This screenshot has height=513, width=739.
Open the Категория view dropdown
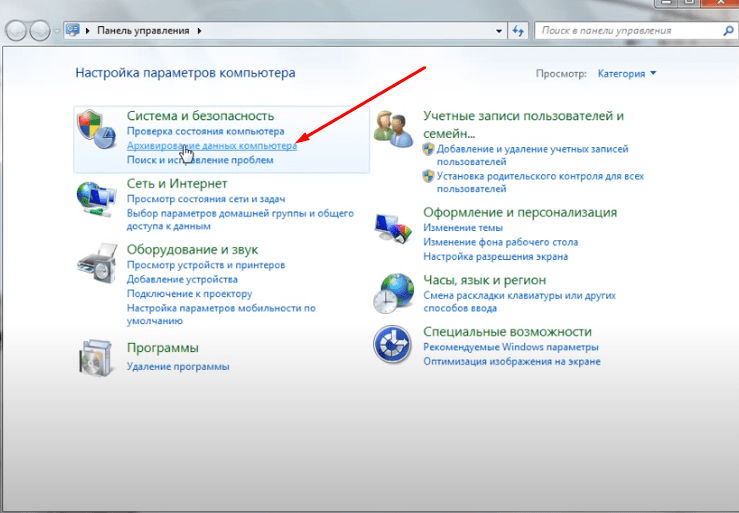(627, 74)
